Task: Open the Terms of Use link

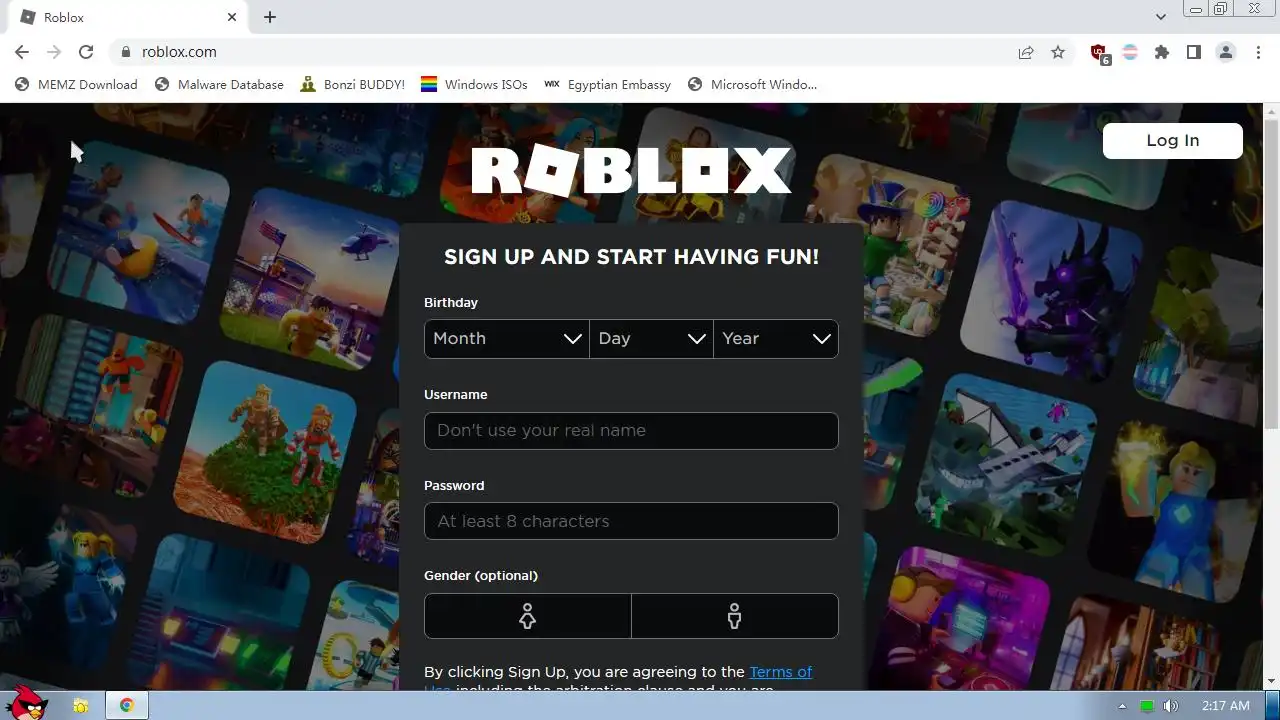Action: 780,672
